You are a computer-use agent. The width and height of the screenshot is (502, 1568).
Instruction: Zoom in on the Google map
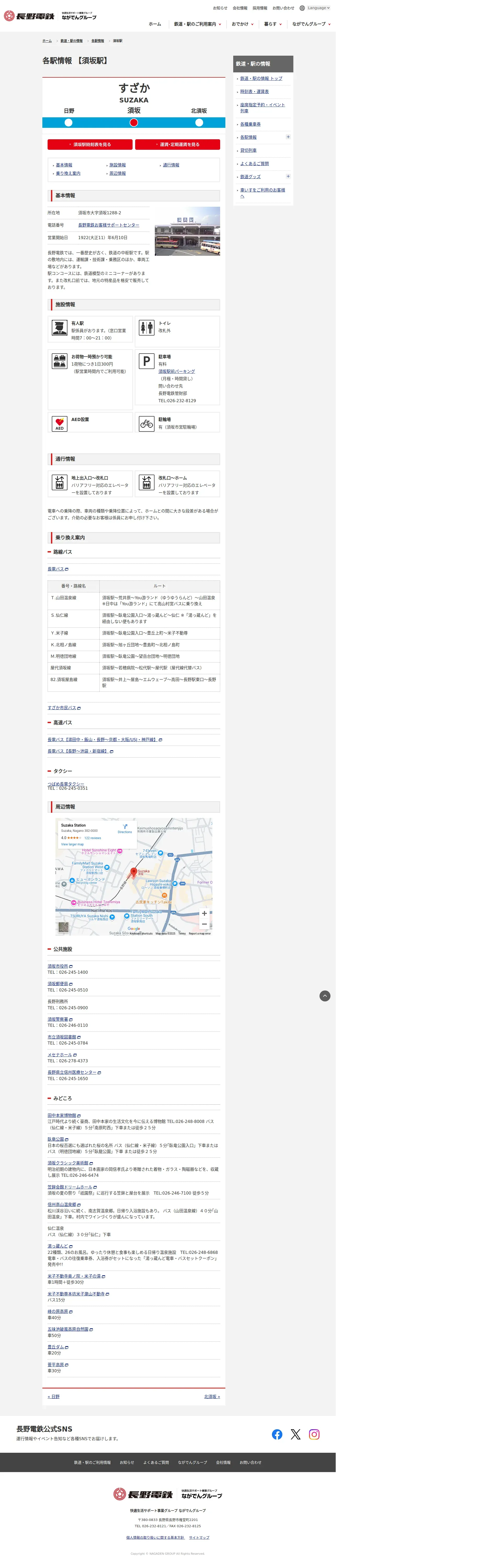point(204,913)
